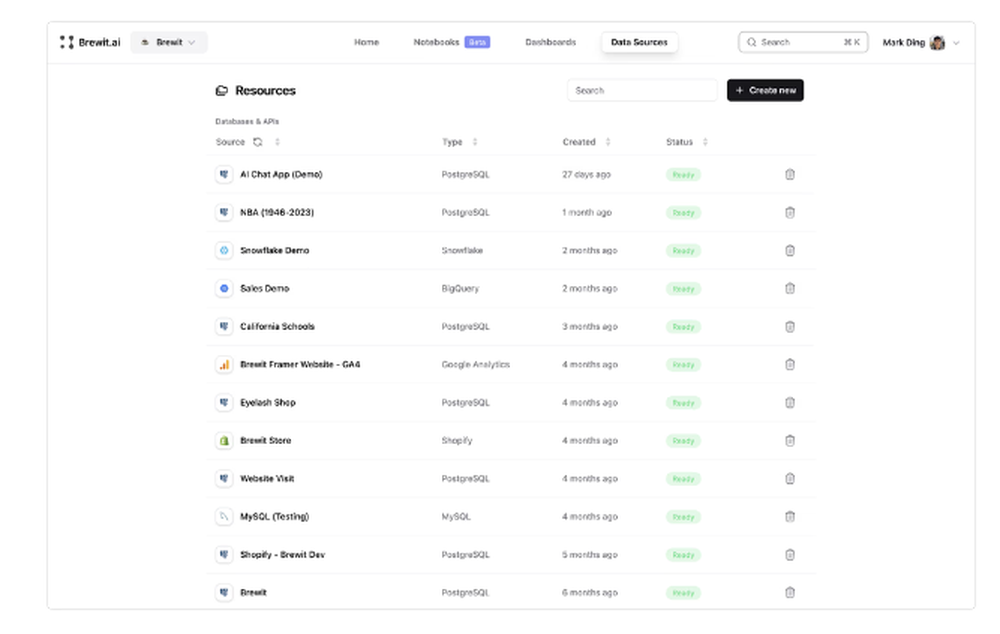Refresh sources using the refresh icon
The width and height of the screenshot is (1000, 634).
pos(258,142)
